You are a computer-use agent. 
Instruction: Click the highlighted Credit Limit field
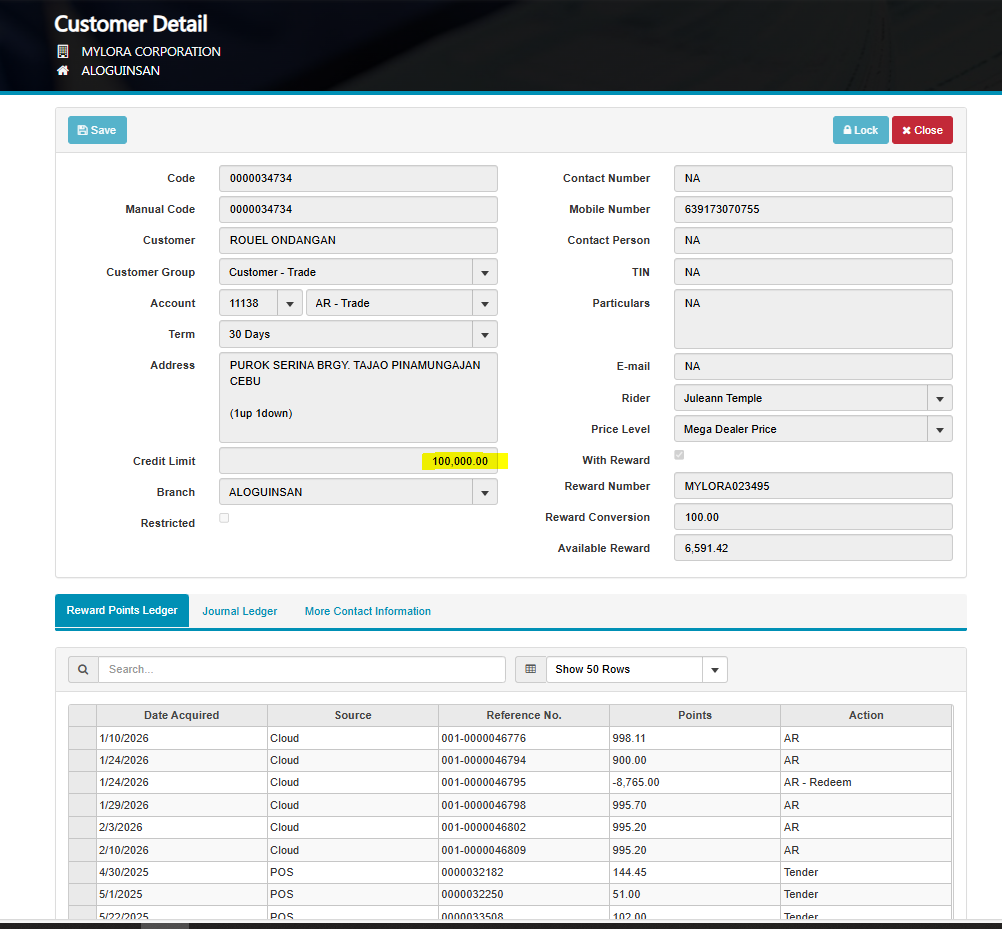coord(358,461)
